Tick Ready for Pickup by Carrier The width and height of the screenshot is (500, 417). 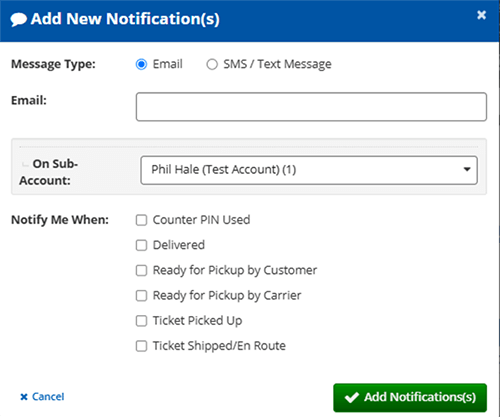point(141,296)
